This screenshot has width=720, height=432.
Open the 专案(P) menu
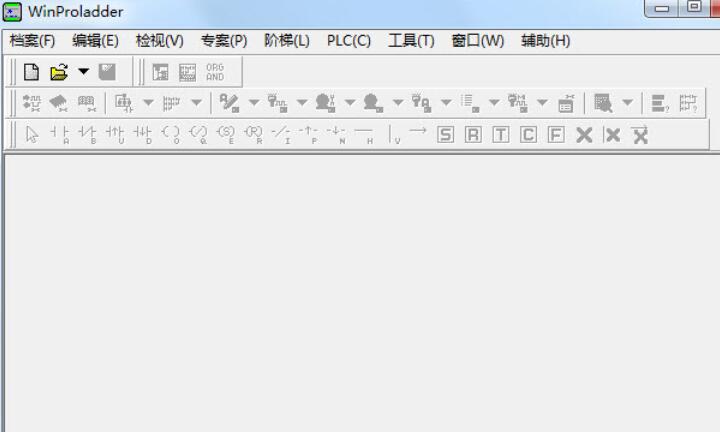[224, 41]
